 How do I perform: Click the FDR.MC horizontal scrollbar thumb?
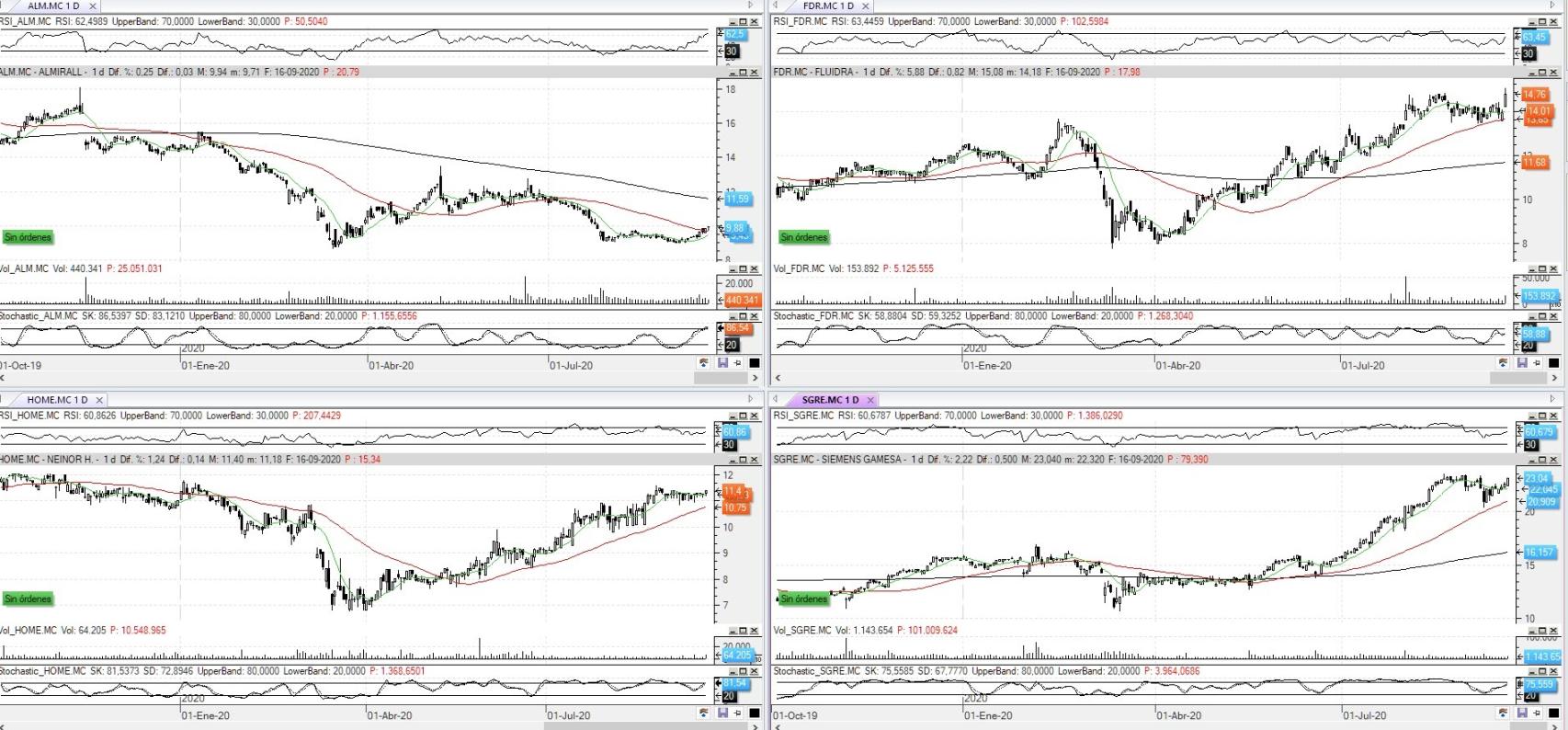tap(1518, 378)
